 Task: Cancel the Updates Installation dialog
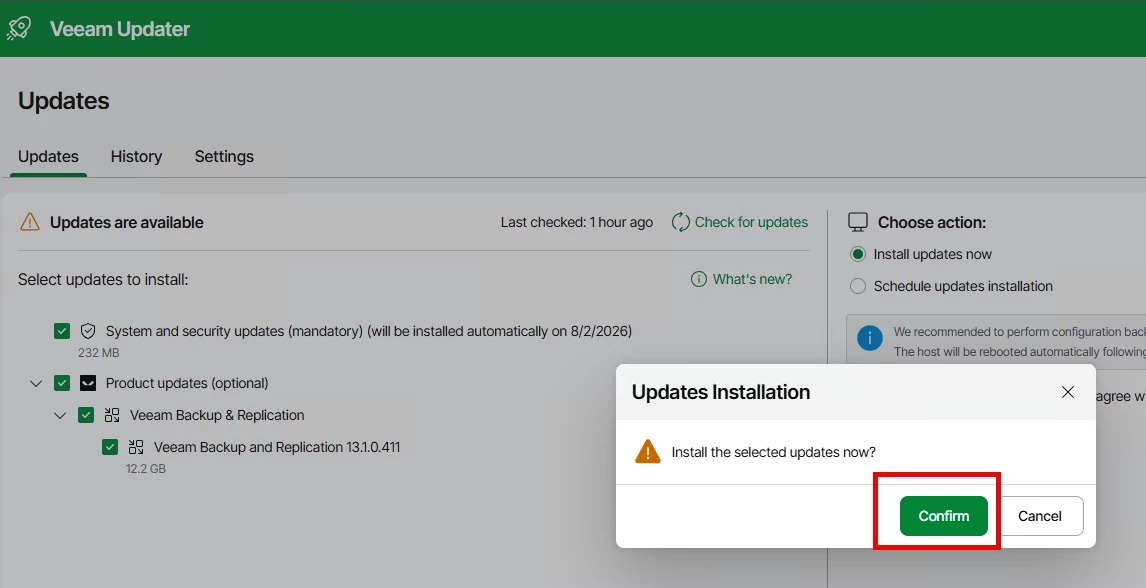pyautogui.click(x=1039, y=516)
